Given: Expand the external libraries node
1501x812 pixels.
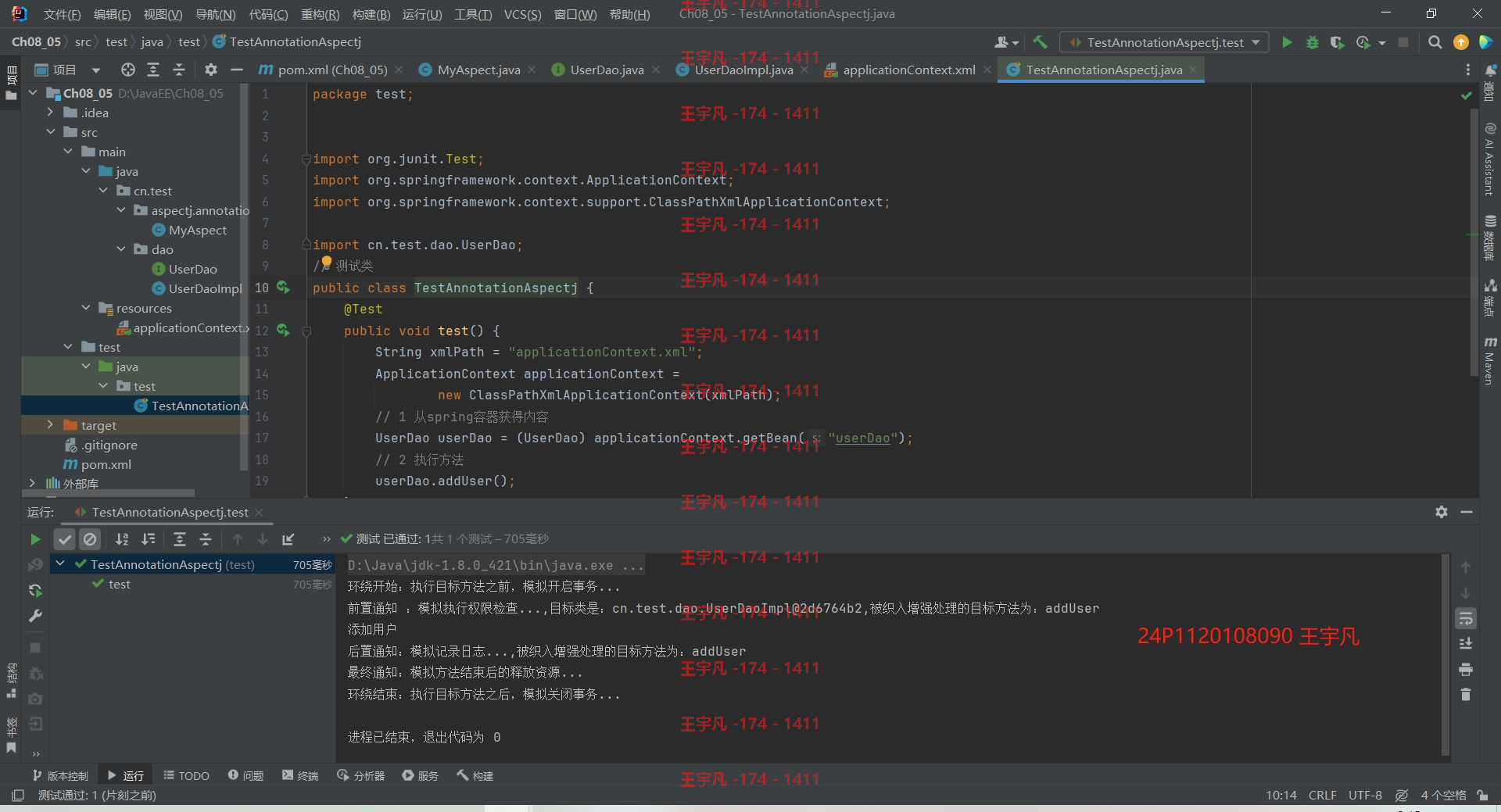Looking at the screenshot, I should [x=32, y=484].
